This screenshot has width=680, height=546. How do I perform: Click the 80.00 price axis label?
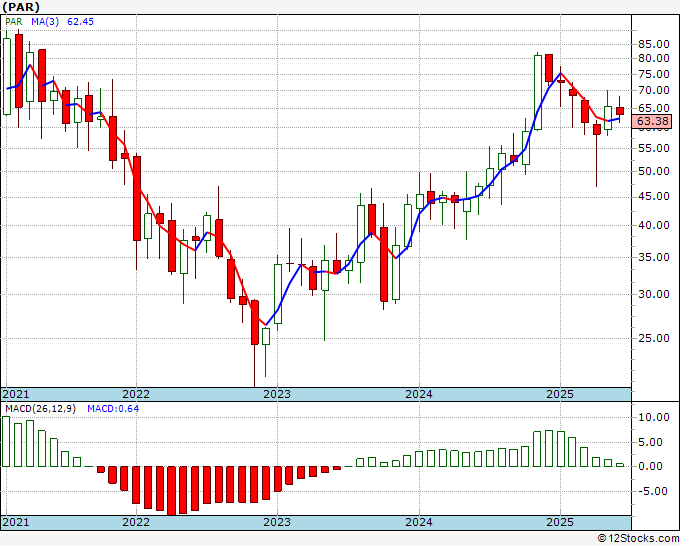pyautogui.click(x=654, y=59)
